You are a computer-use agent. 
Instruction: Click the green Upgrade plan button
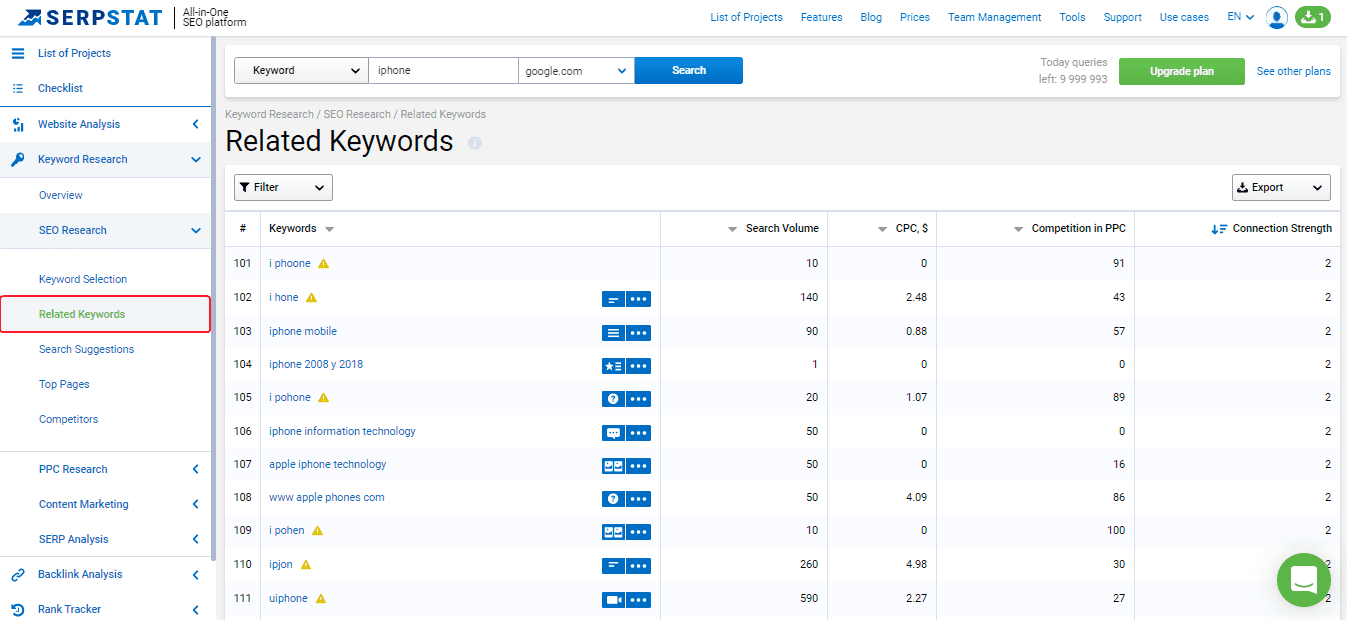(x=1181, y=71)
